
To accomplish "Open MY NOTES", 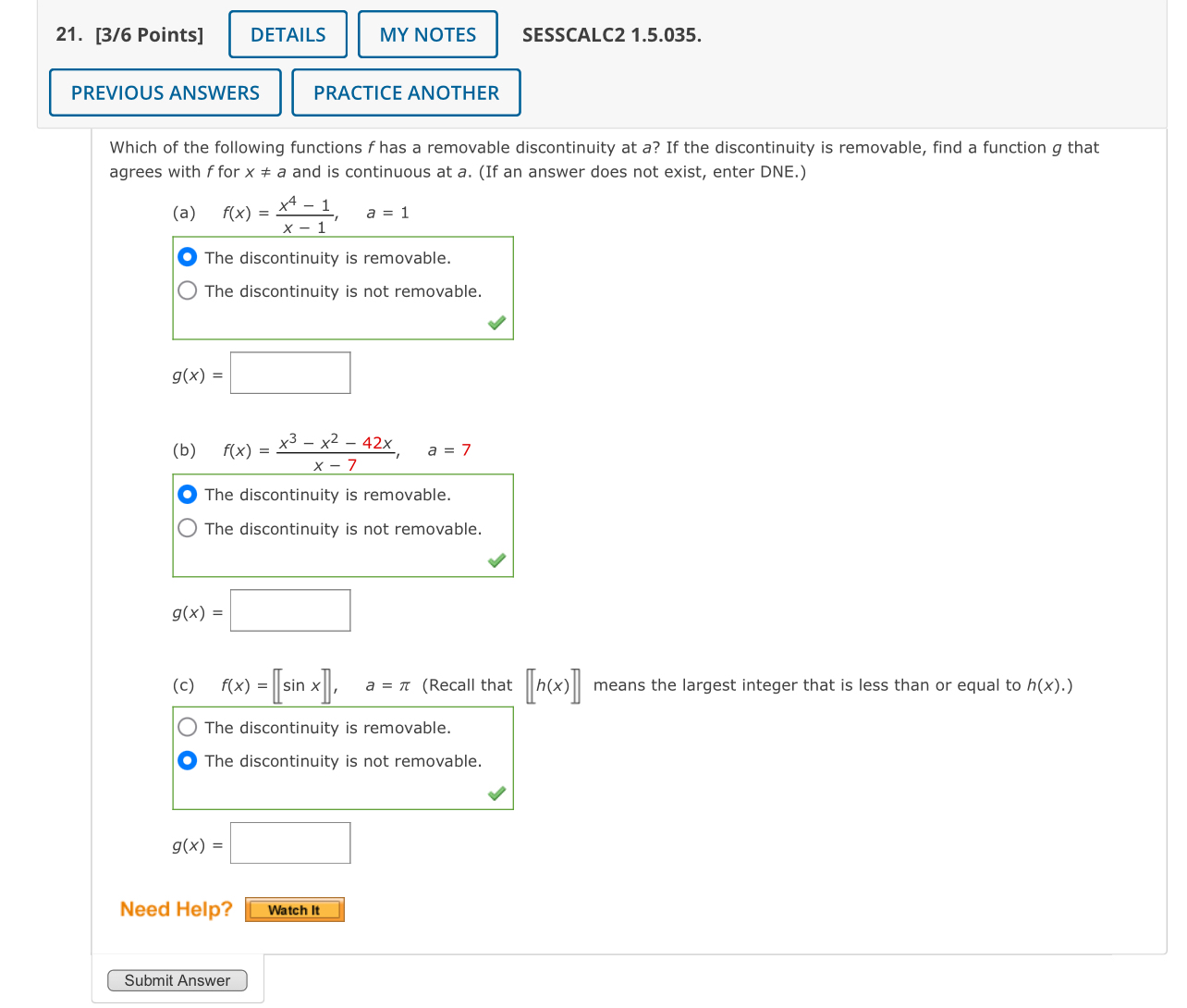I will (x=427, y=34).
